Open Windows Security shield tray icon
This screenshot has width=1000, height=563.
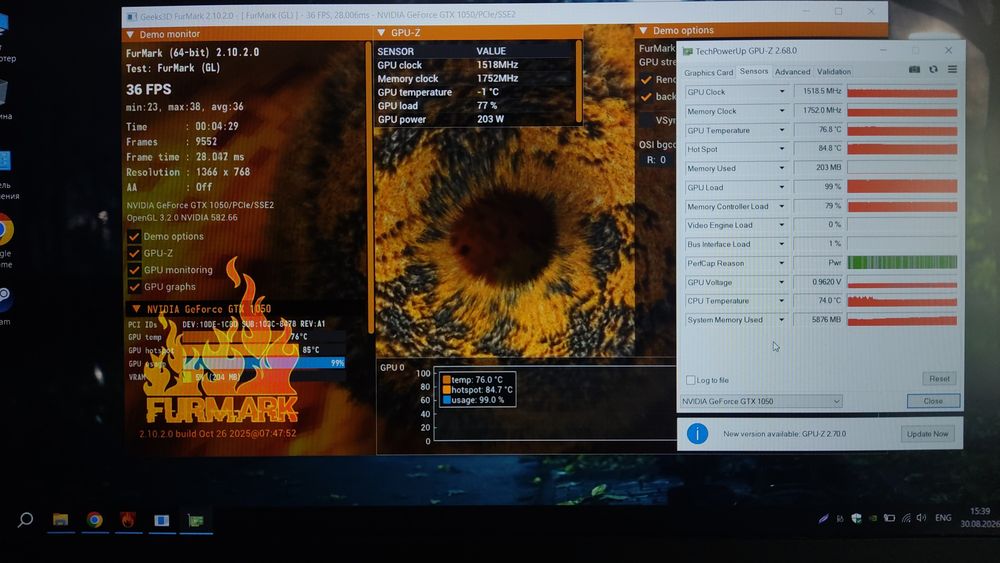857,518
